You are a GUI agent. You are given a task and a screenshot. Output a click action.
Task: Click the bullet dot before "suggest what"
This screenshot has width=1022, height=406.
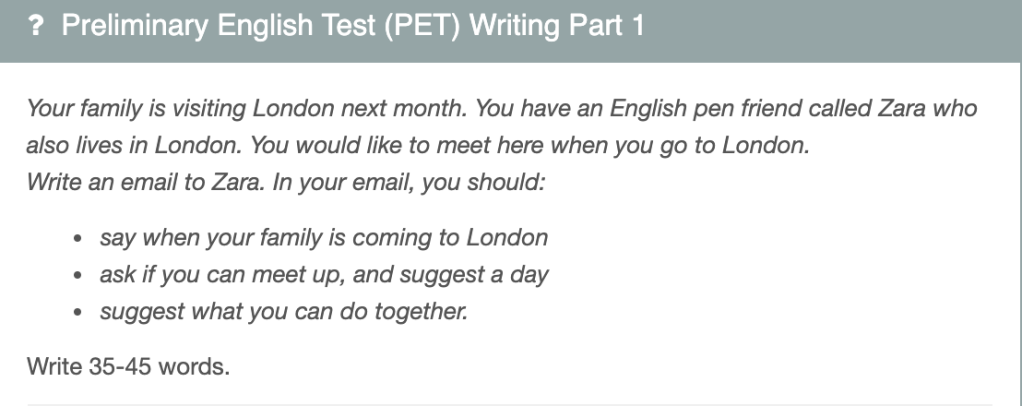(78, 311)
